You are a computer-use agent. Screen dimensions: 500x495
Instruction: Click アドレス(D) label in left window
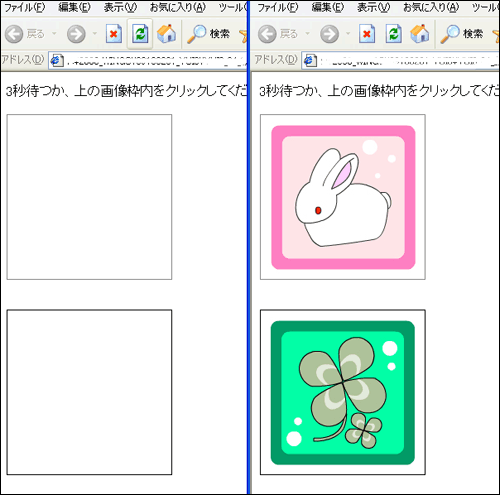pyautogui.click(x=23, y=60)
